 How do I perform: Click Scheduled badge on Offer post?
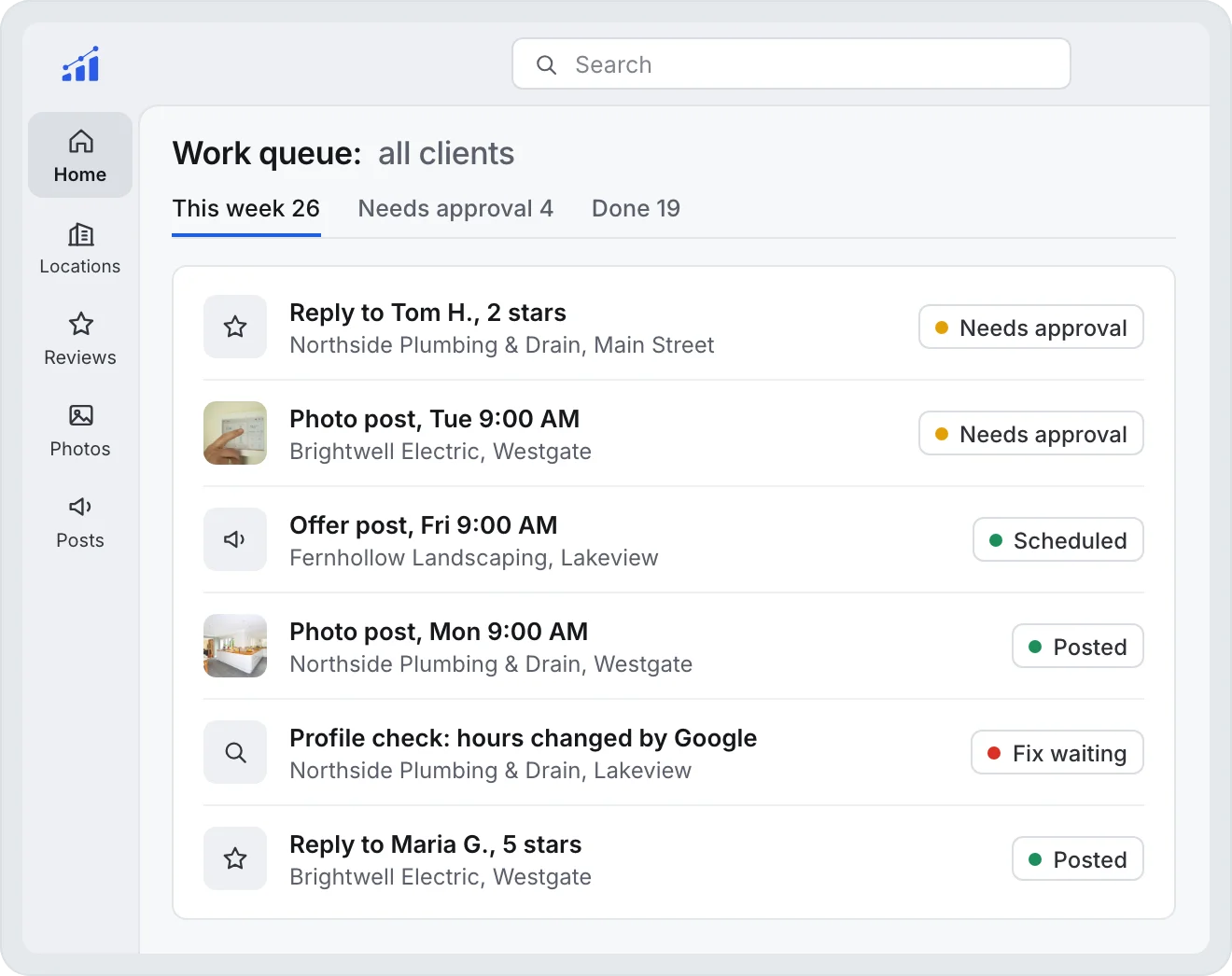point(1058,539)
